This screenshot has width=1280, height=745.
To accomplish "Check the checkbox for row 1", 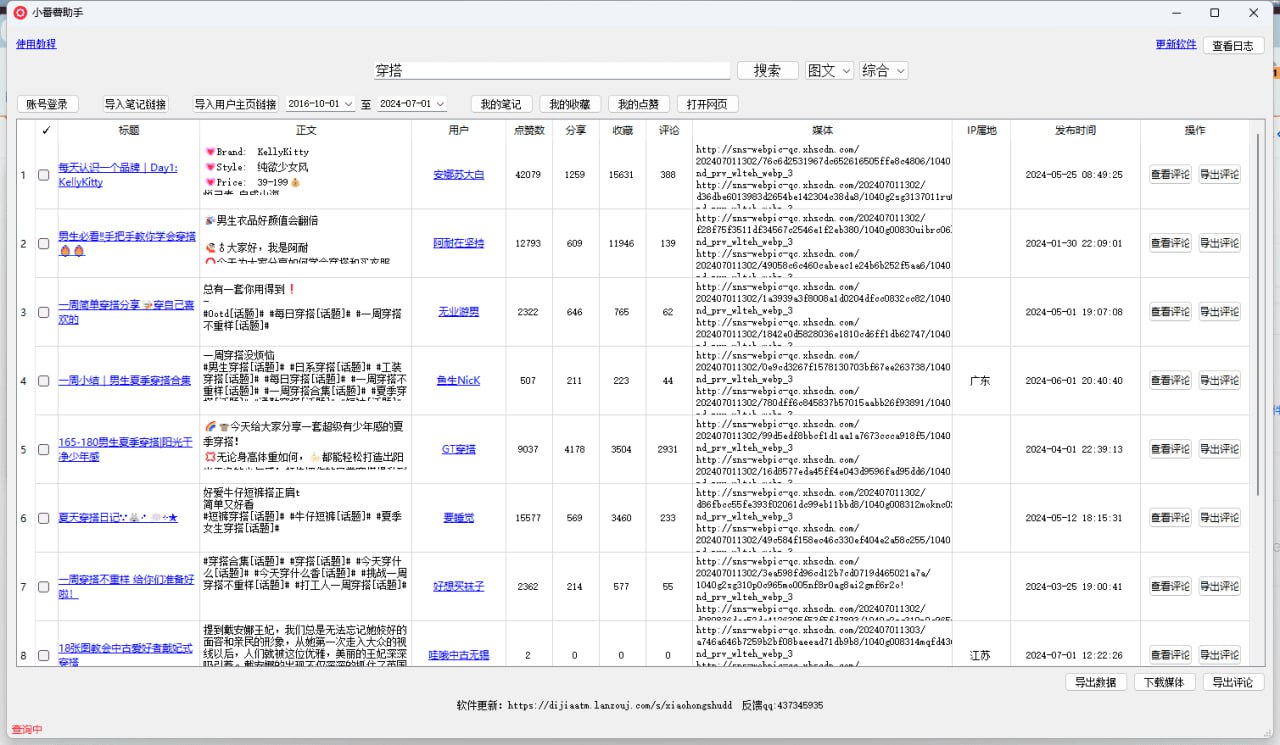I will click(43, 173).
